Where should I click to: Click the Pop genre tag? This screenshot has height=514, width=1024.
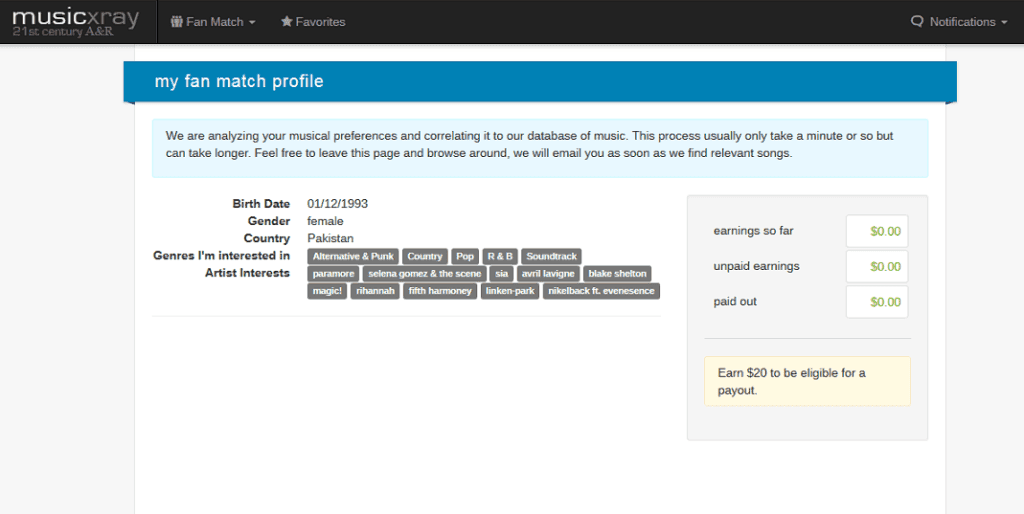tap(465, 256)
